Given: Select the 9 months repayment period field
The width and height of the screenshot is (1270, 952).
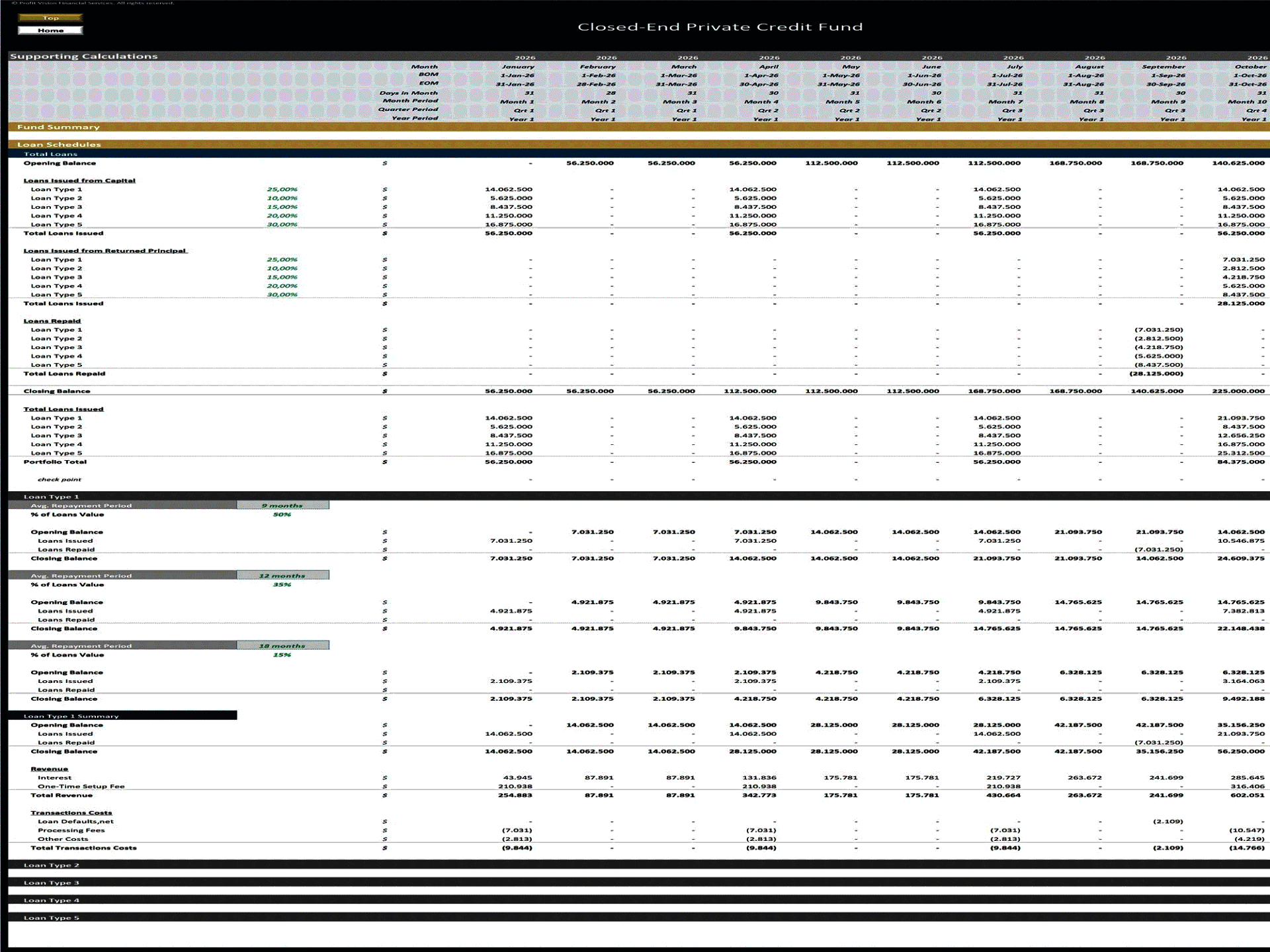Looking at the screenshot, I should (283, 504).
